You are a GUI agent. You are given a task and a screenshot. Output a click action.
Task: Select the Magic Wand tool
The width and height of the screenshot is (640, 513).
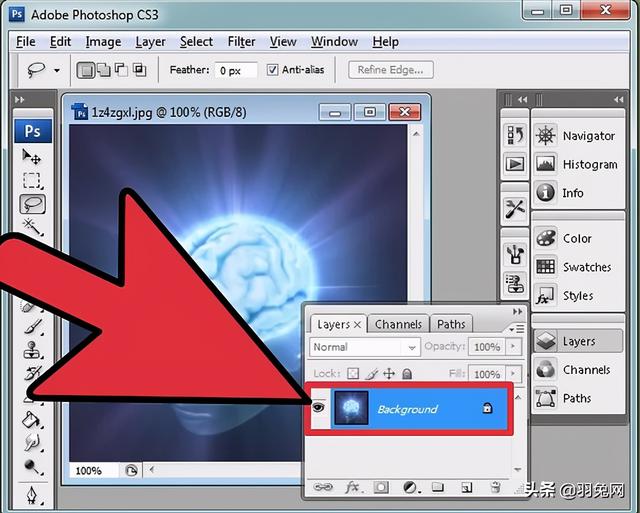pyautogui.click(x=32, y=226)
